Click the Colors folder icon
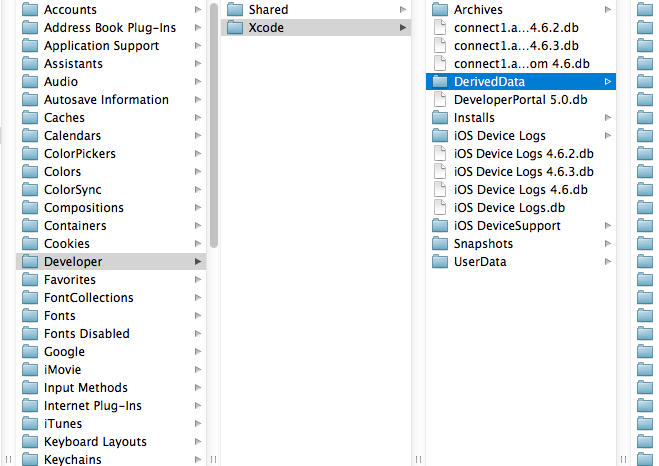This screenshot has width=659, height=466. click(30, 171)
